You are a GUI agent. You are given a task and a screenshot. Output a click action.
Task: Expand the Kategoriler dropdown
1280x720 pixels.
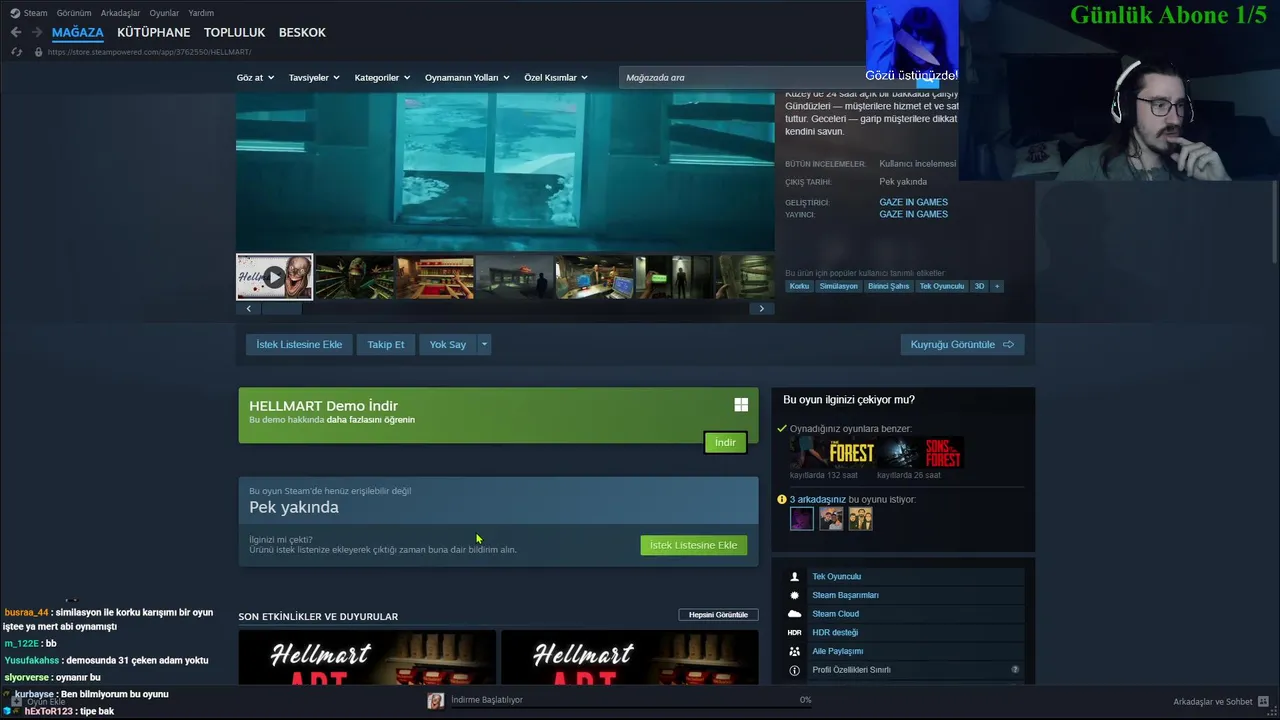tap(382, 77)
